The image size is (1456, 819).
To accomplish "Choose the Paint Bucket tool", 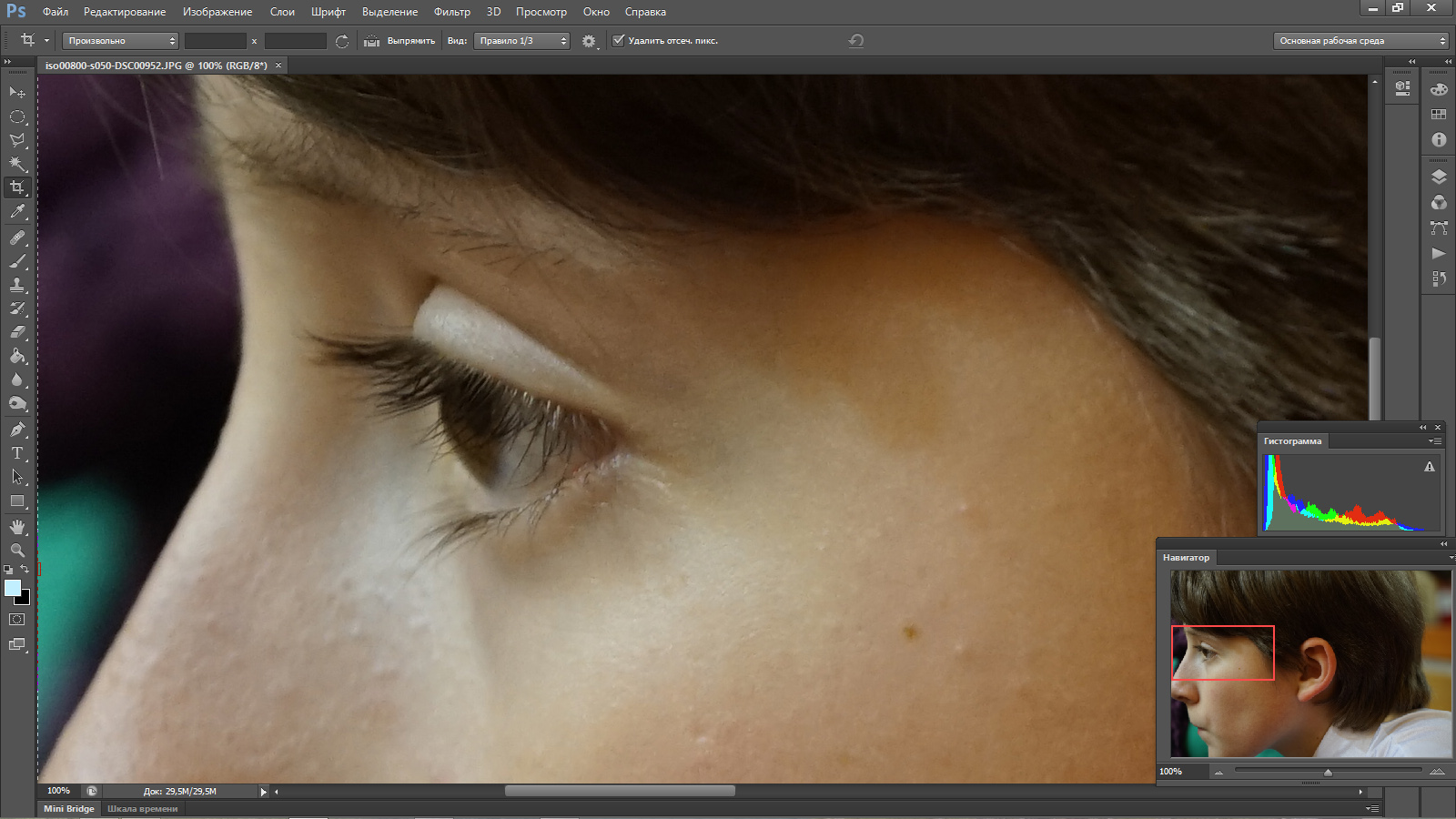I will pos(17,356).
